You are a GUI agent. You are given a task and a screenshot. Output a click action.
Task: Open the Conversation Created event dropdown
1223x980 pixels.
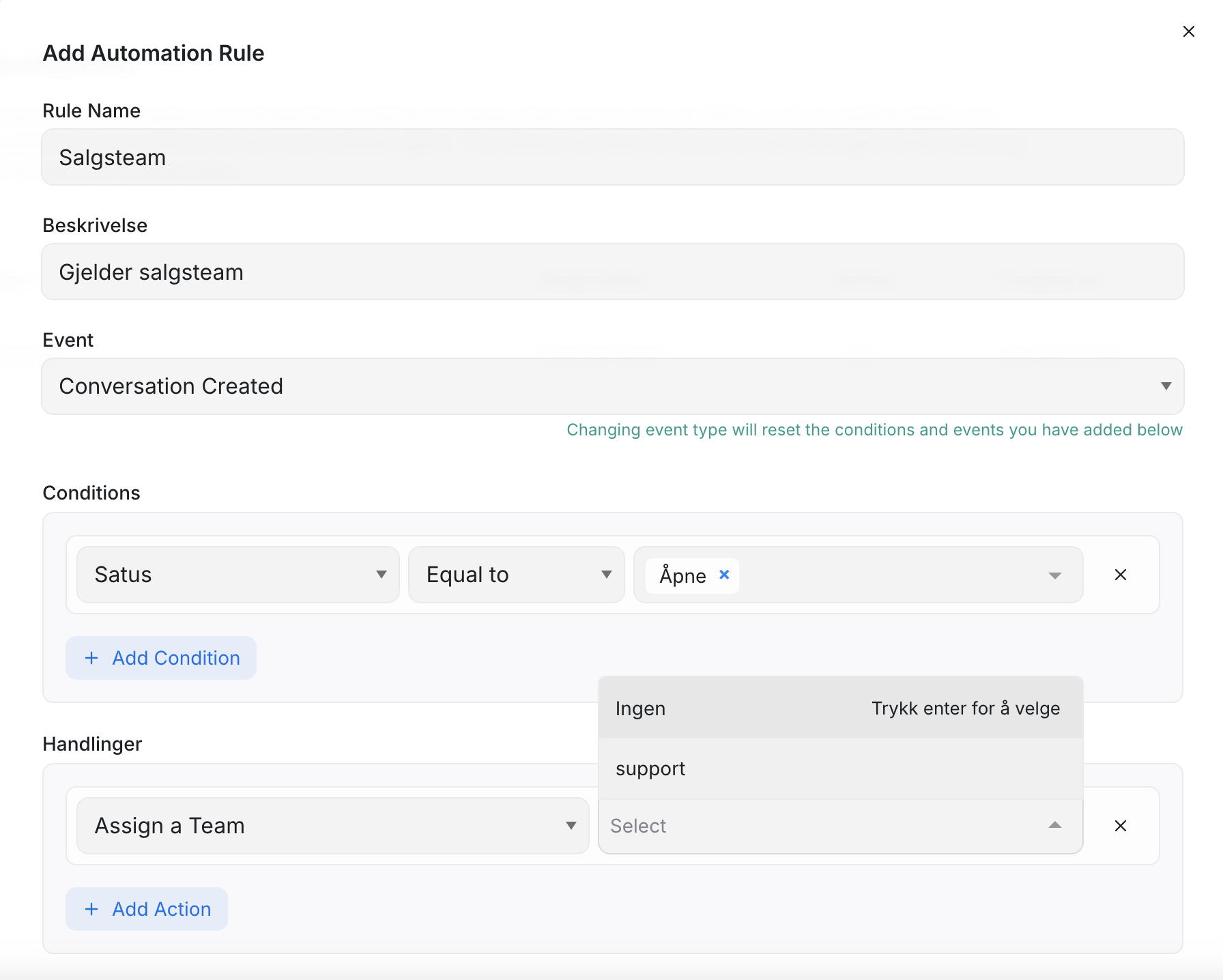point(601,386)
